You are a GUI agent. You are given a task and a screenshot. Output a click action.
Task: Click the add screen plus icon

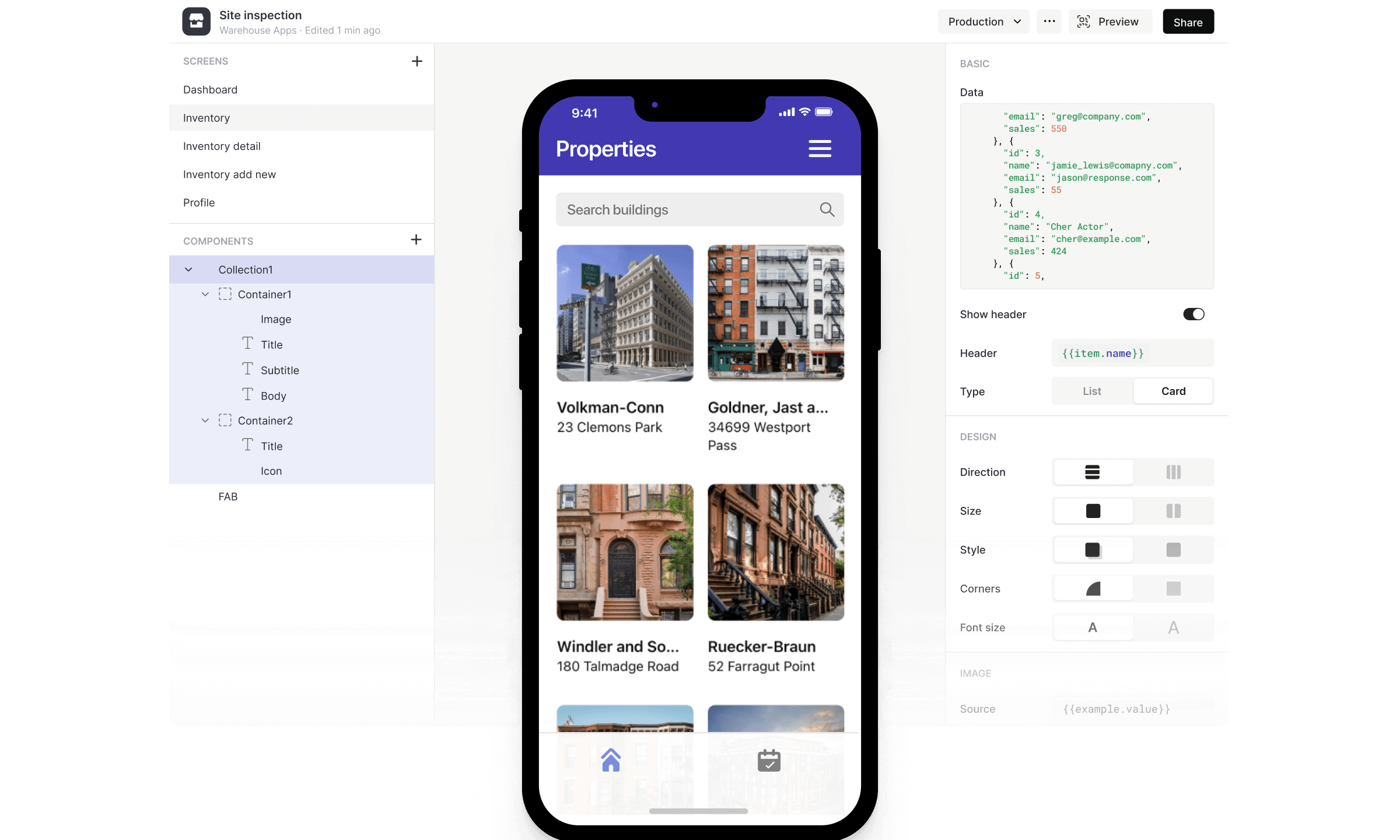(418, 61)
